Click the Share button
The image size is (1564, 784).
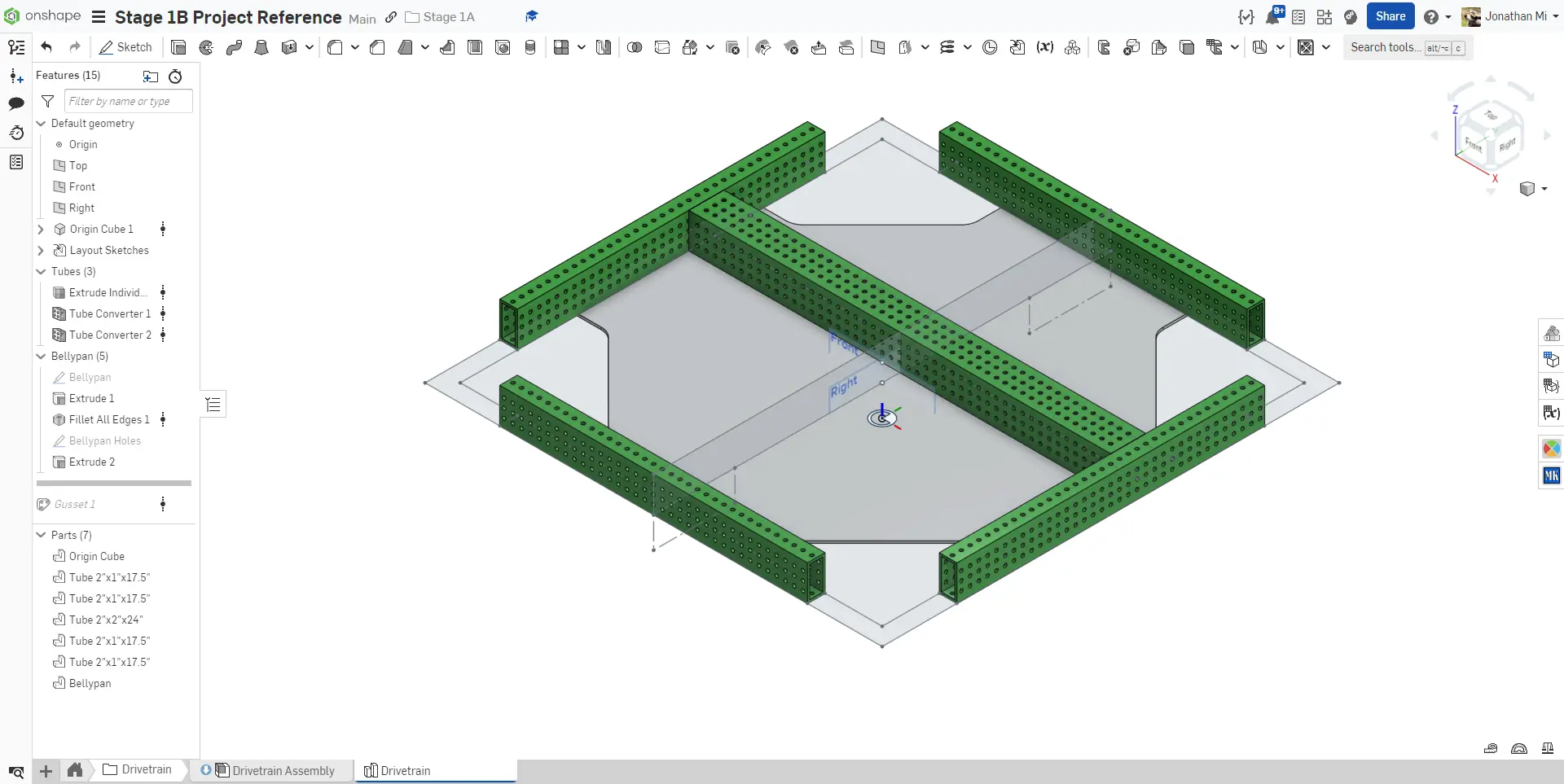click(x=1390, y=16)
